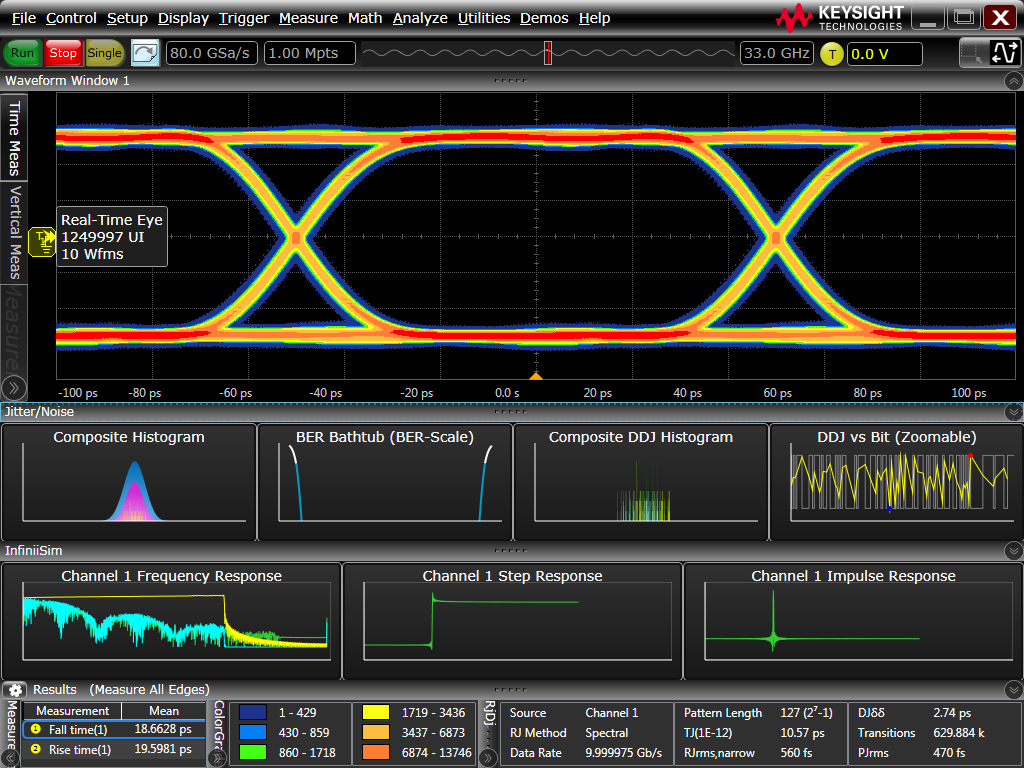Toggle acquisition with the Run button
The width and height of the screenshot is (1024, 768).
click(x=21, y=53)
